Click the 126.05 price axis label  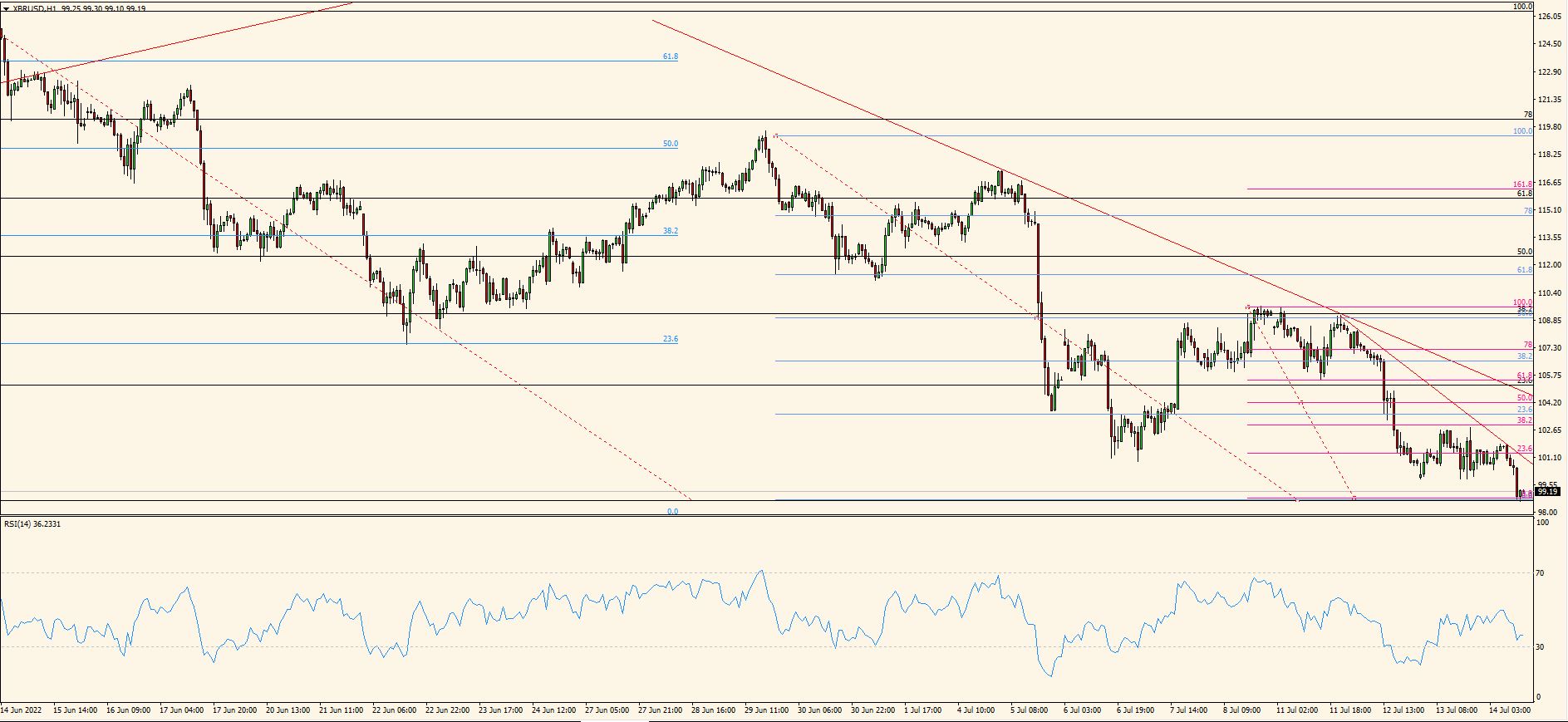coord(1551,17)
